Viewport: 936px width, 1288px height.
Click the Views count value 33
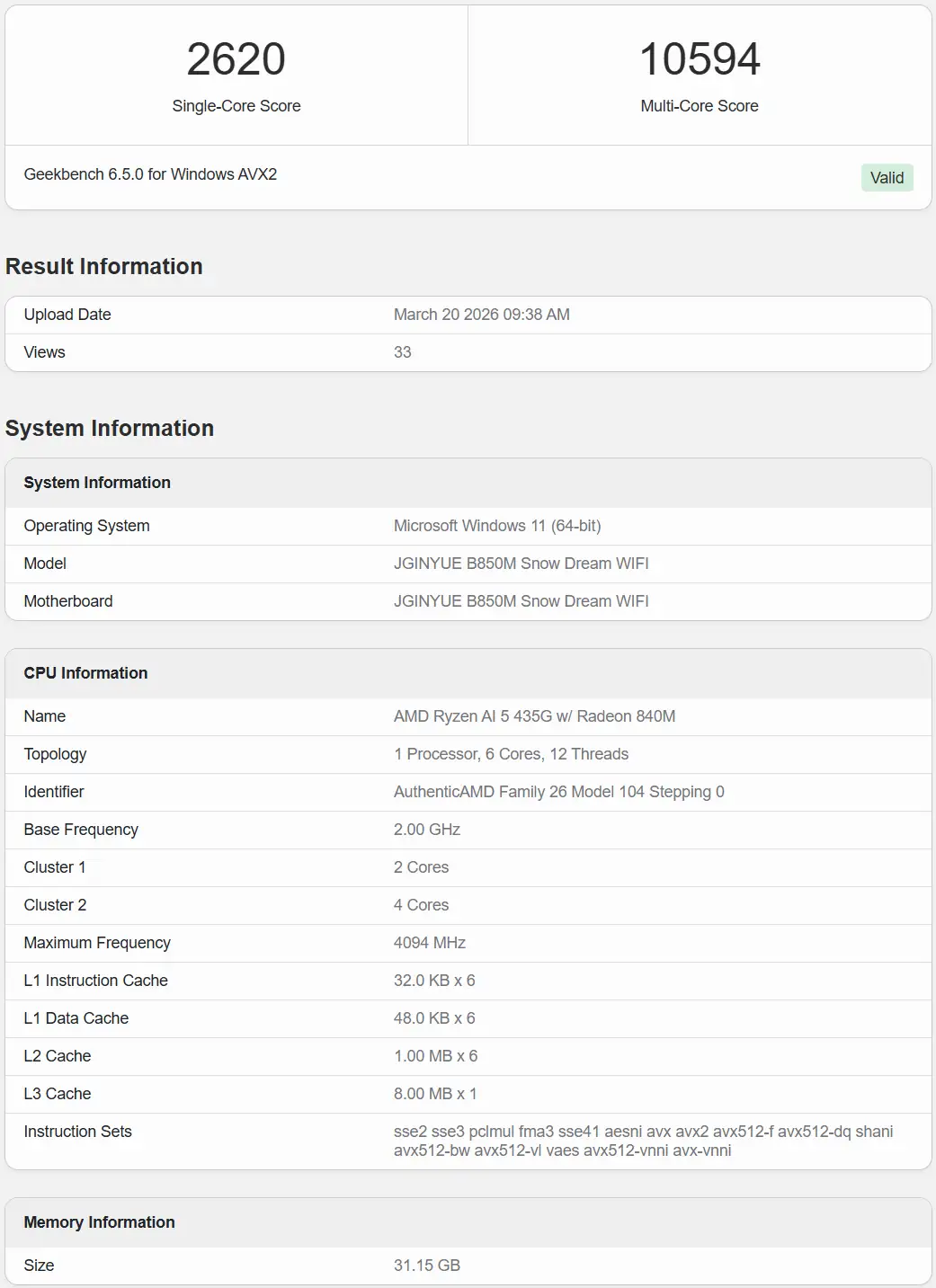(x=403, y=352)
